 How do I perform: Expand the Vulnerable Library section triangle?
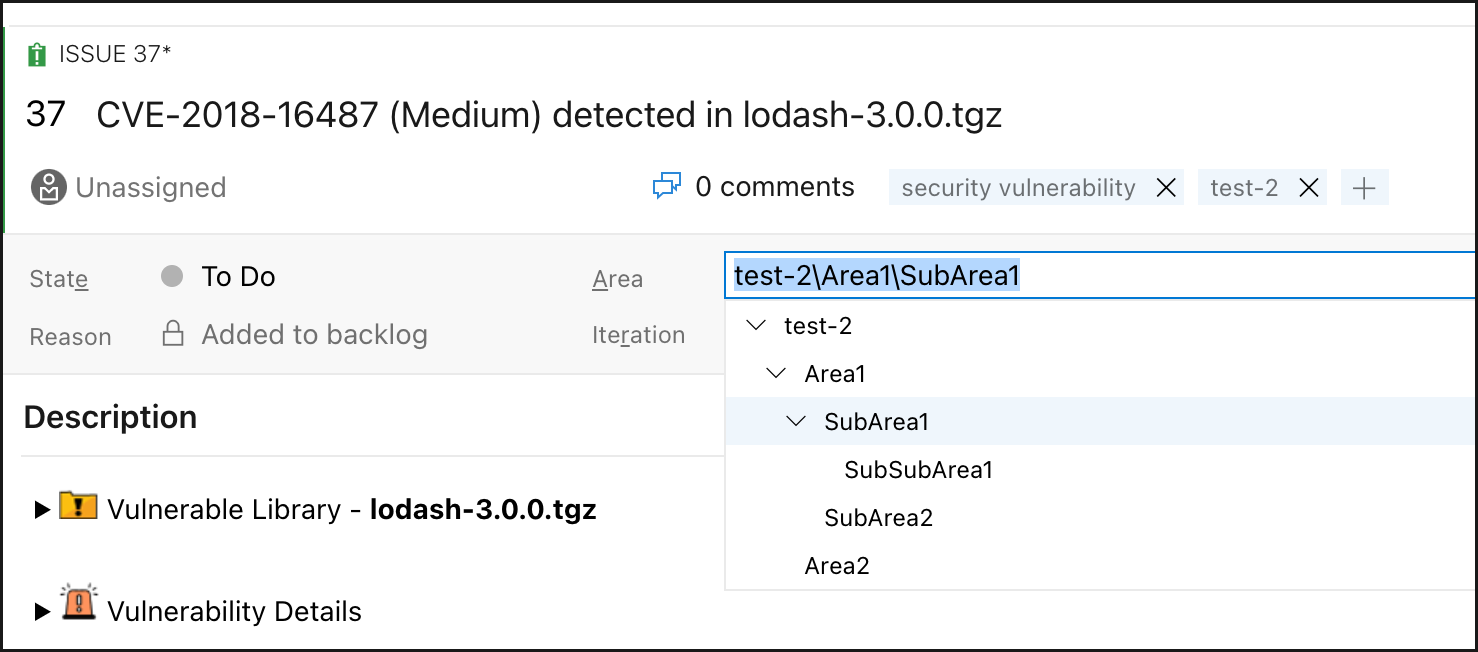pyautogui.click(x=41, y=510)
